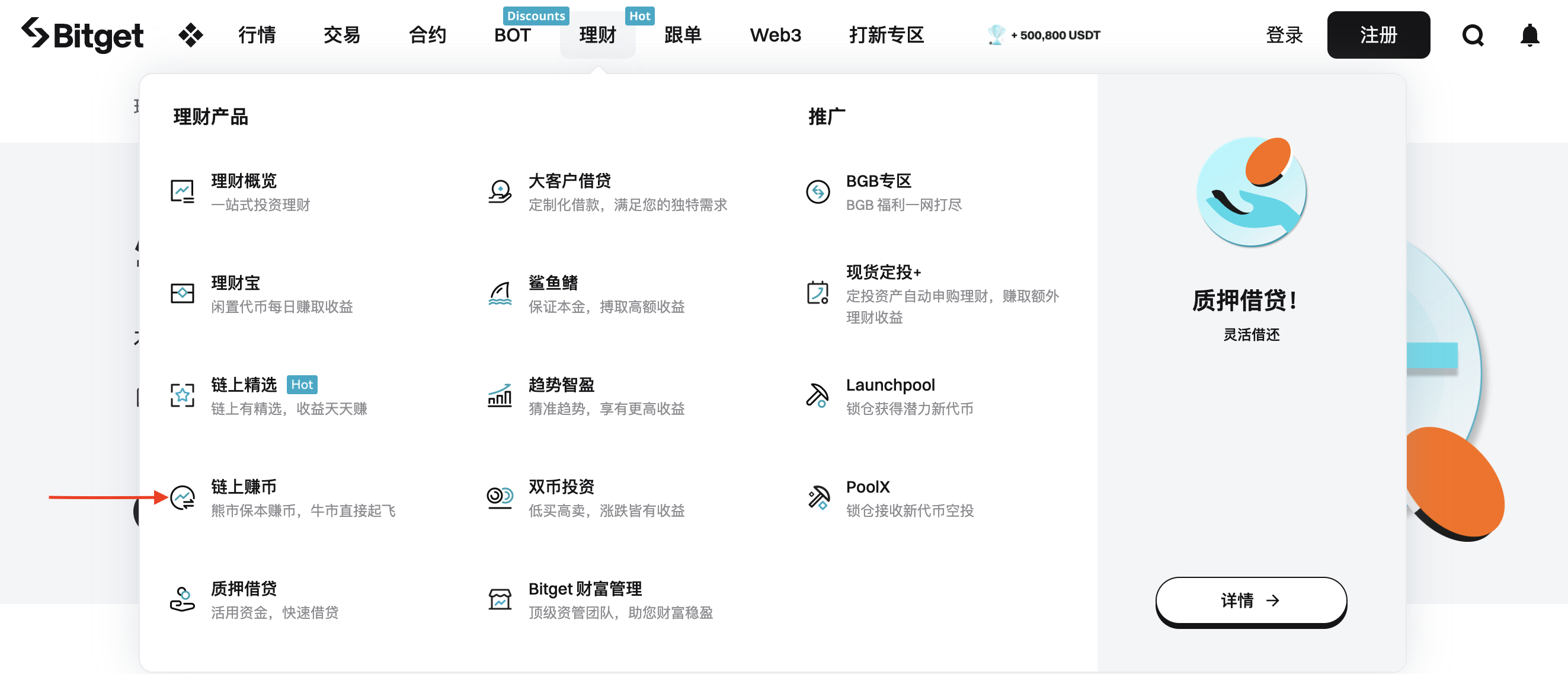Click the 理财概览 chart icon

point(182,192)
